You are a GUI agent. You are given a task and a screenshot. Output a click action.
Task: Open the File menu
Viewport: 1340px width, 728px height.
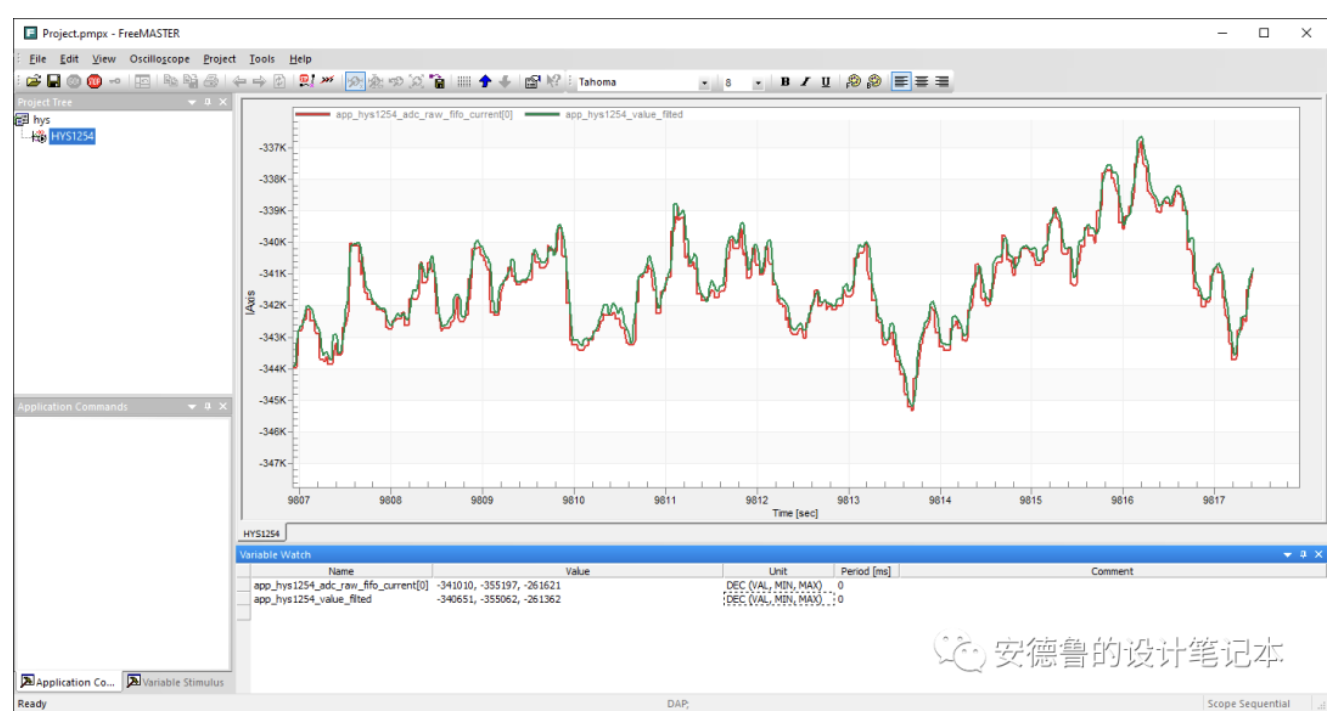pyautogui.click(x=37, y=59)
